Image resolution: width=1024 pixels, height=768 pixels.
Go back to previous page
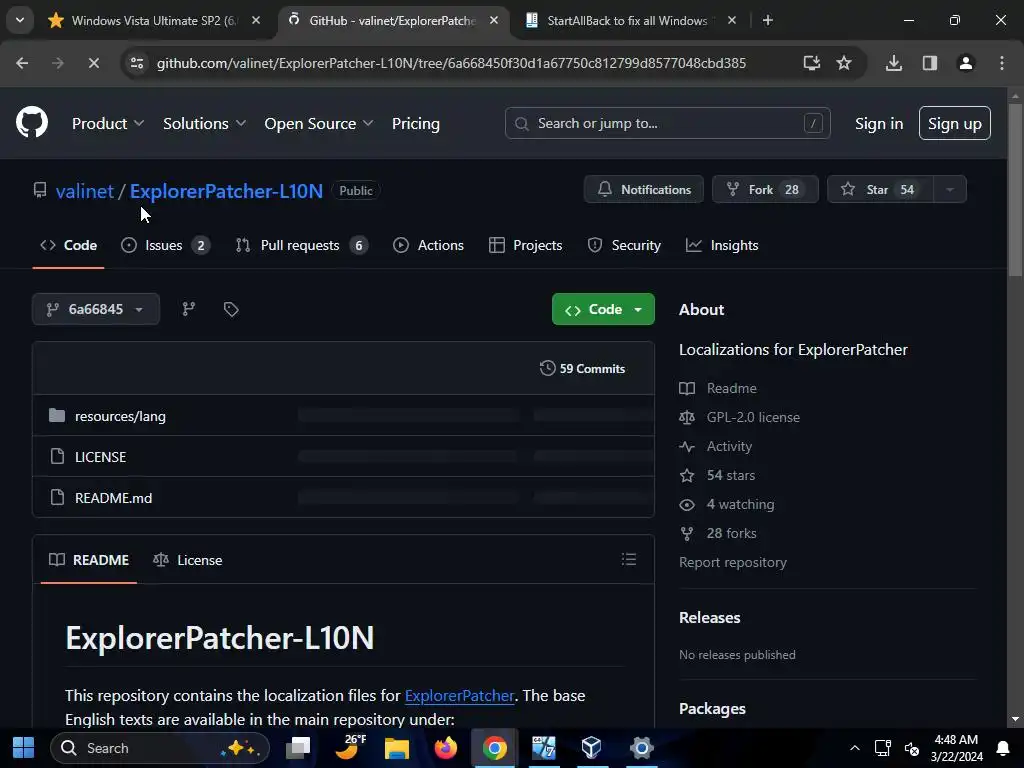22,63
